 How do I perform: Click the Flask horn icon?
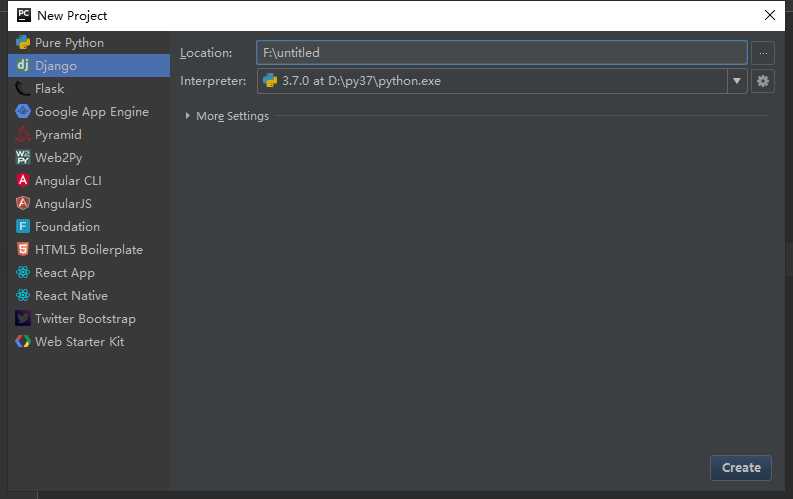(x=23, y=88)
